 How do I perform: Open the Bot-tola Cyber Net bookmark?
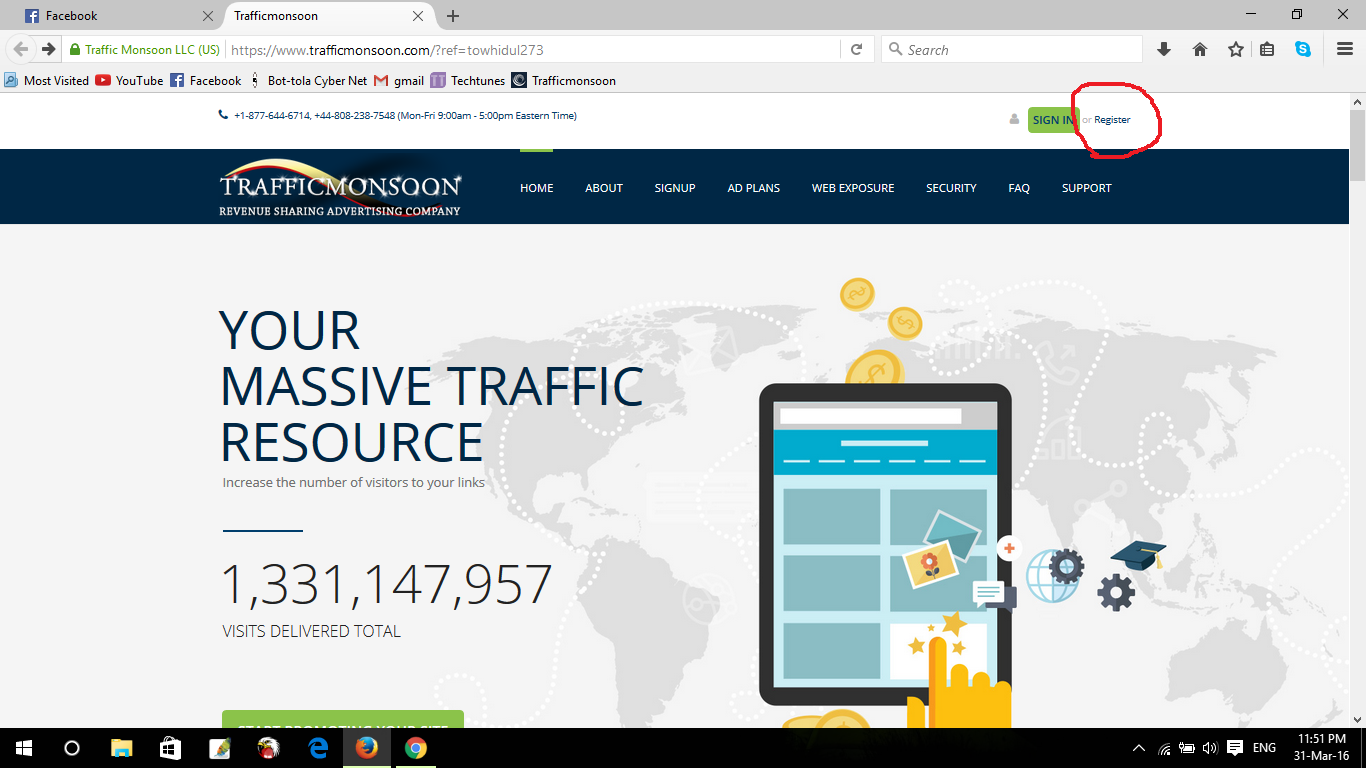click(x=307, y=80)
